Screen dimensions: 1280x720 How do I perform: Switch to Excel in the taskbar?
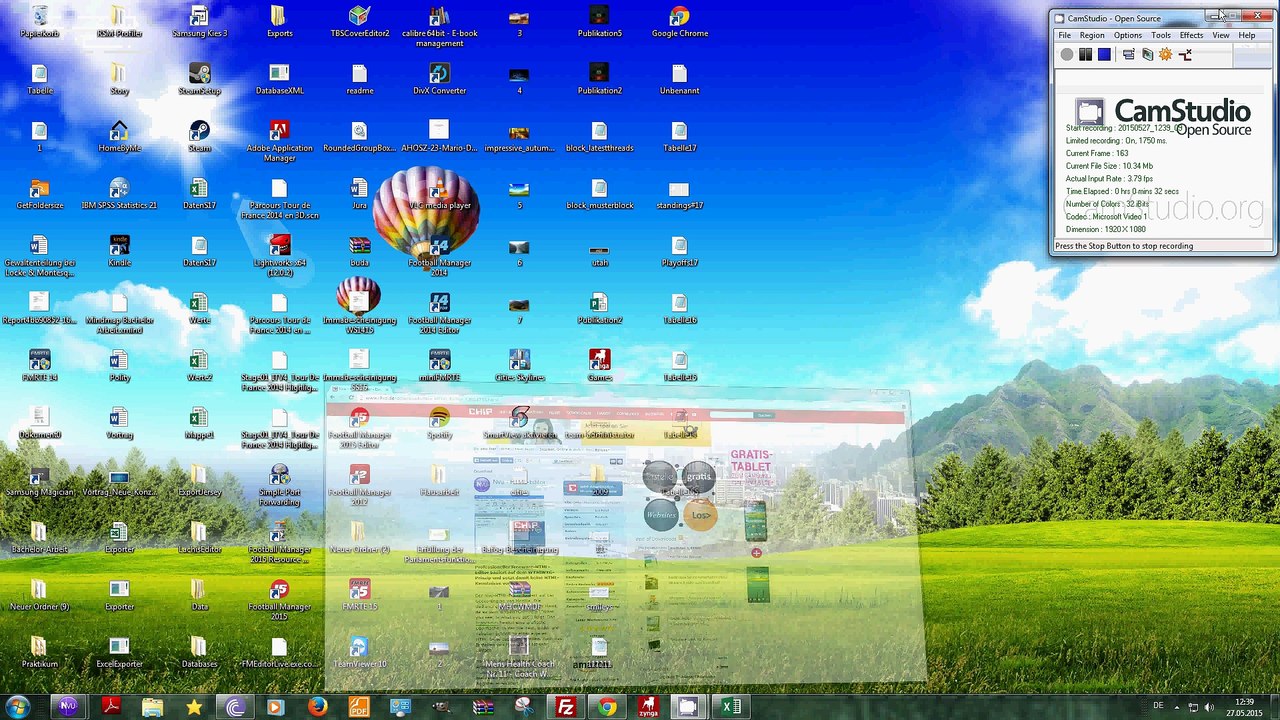731,707
